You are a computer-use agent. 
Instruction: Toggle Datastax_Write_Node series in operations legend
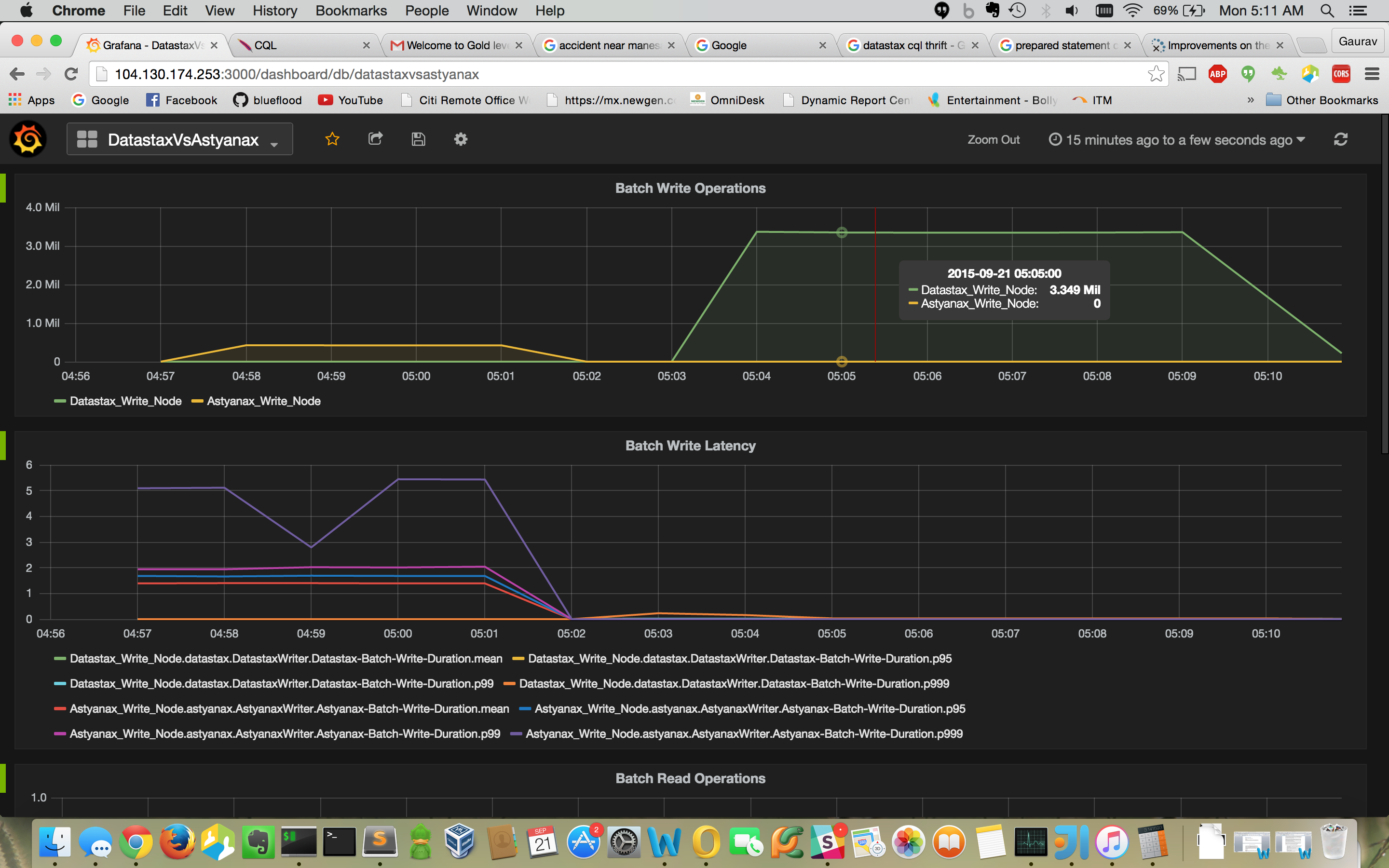click(125, 401)
